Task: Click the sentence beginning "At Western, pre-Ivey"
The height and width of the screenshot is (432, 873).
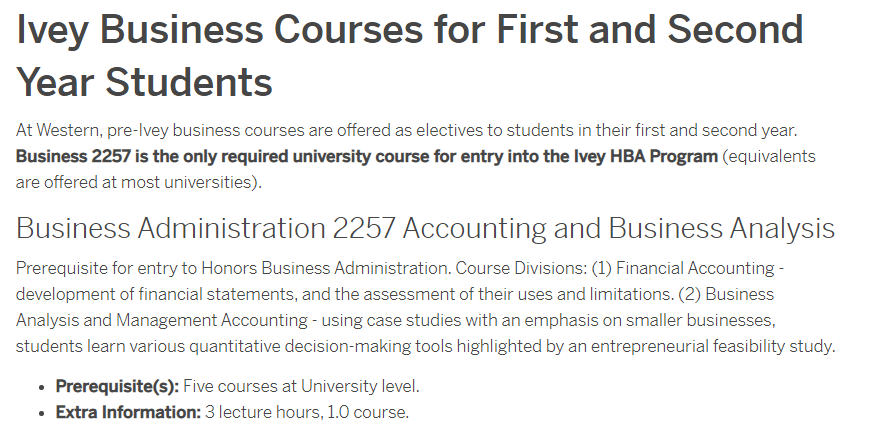Action: 406,130
